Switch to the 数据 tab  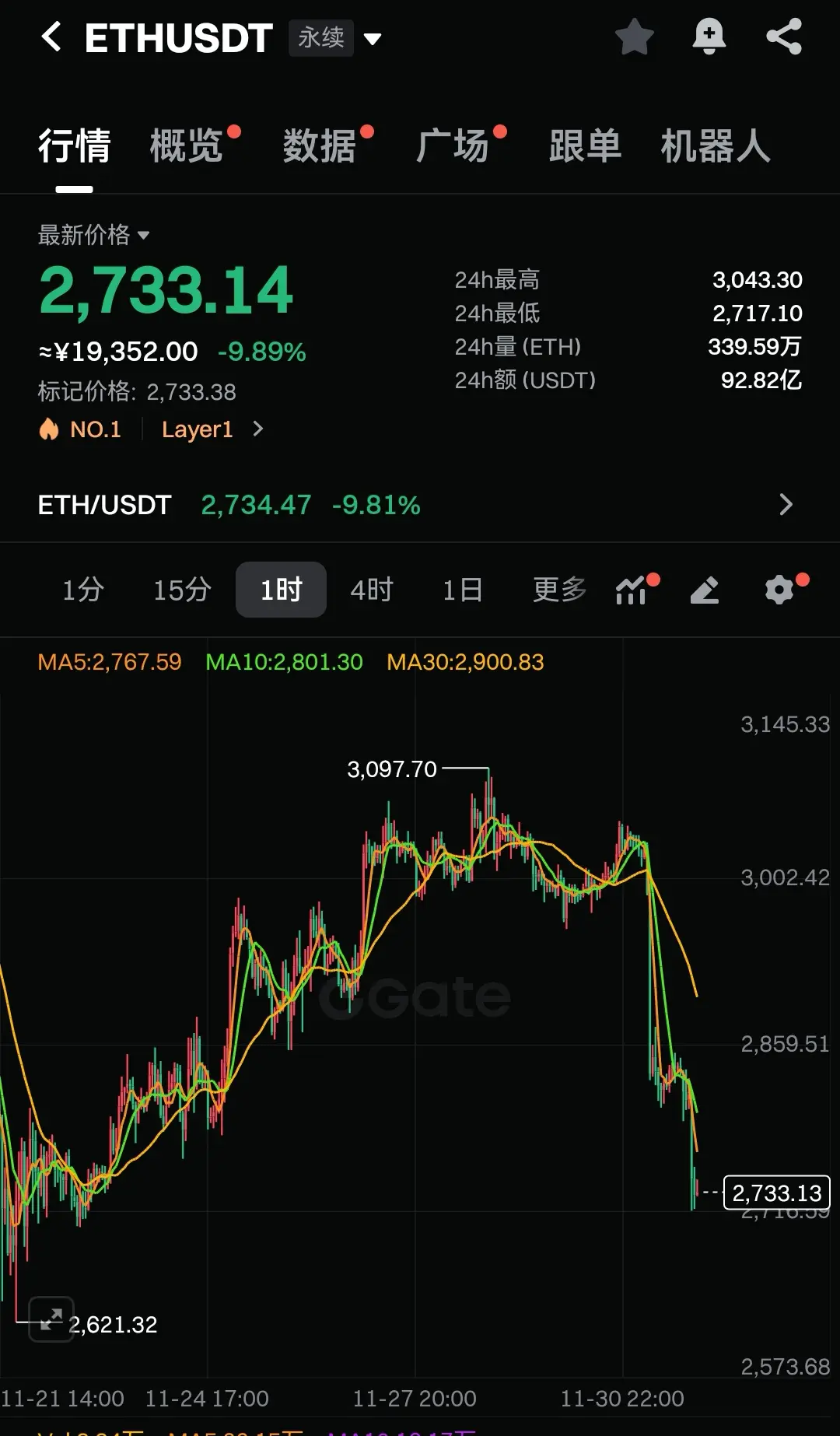(x=320, y=145)
